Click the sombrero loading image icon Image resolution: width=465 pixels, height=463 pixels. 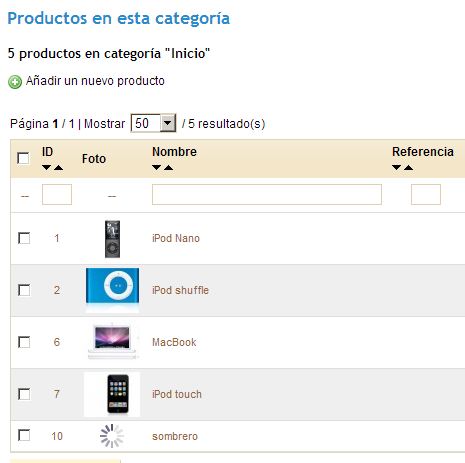click(112, 436)
